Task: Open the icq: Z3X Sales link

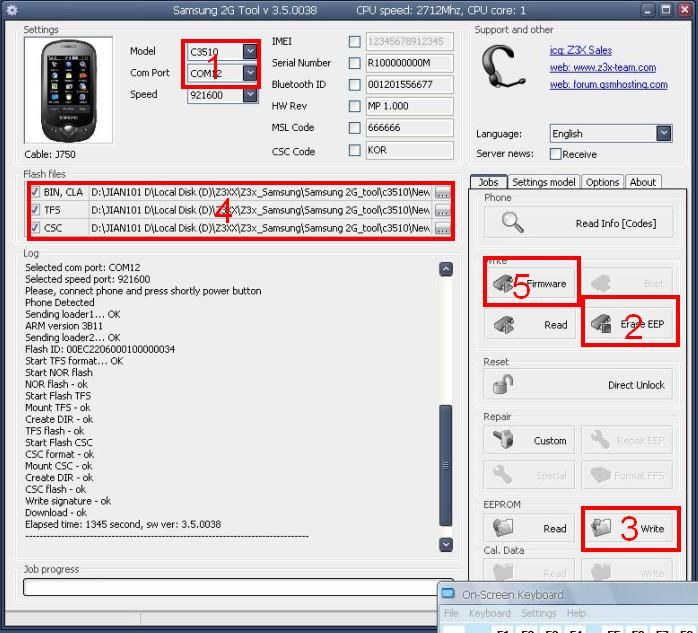Action: (580, 50)
